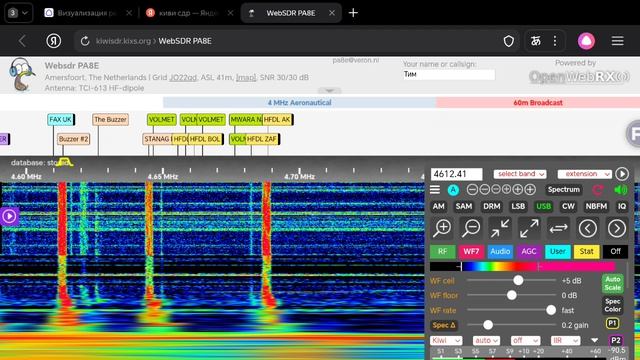Open the tab count dropdown showing 3
Screen dimensions: 640x360
click(18, 13)
